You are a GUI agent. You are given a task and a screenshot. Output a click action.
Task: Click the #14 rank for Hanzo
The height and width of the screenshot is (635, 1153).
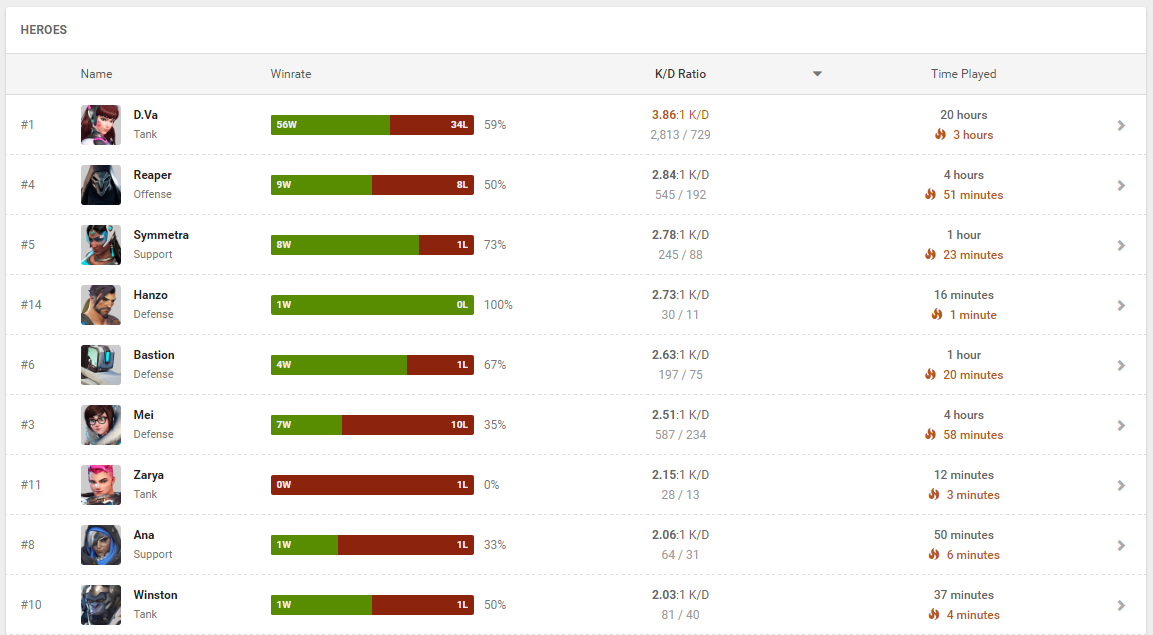(x=31, y=305)
